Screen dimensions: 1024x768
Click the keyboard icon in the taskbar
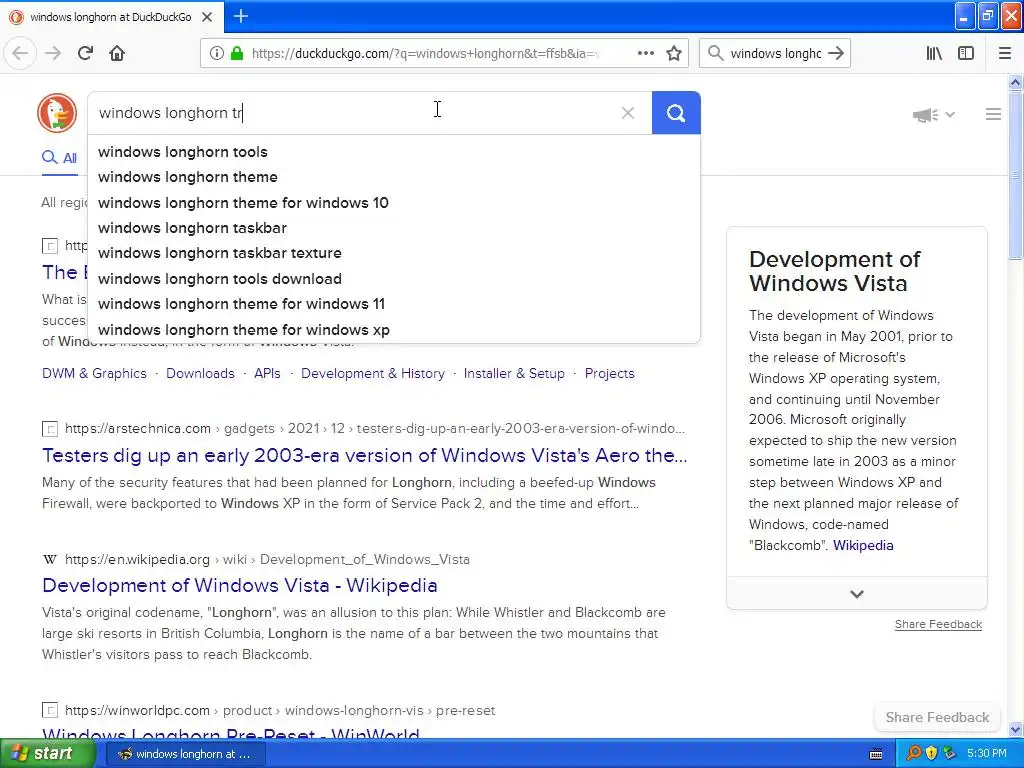pos(876,754)
